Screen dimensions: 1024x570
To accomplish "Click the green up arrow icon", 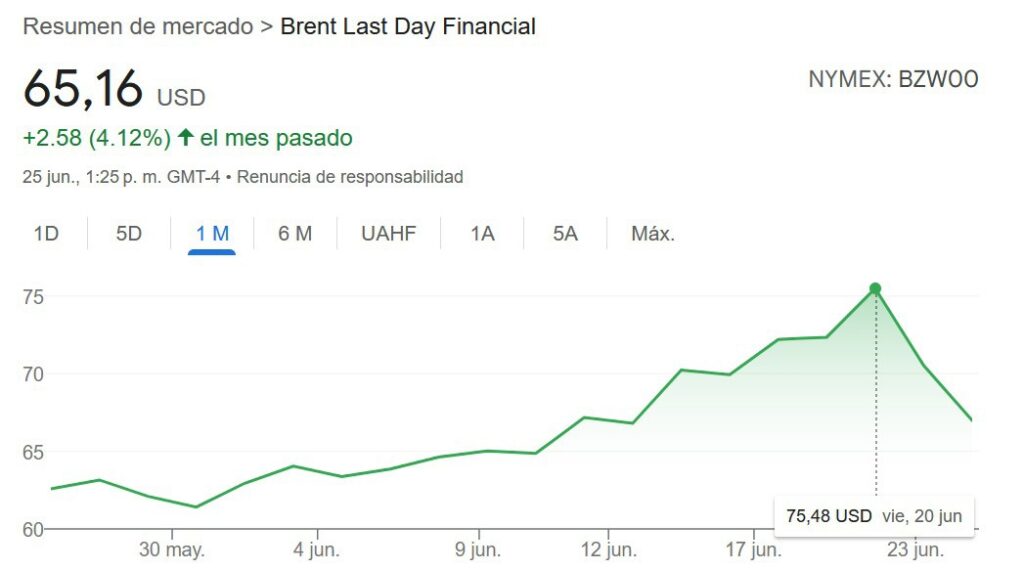I will pyautogui.click(x=185, y=137).
